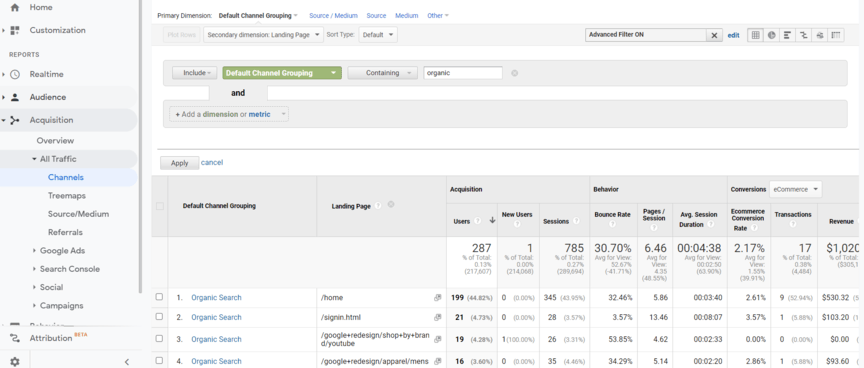Open Default Channel Grouping primary dimension dropdown
This screenshot has height=368, width=864.
(258, 15)
